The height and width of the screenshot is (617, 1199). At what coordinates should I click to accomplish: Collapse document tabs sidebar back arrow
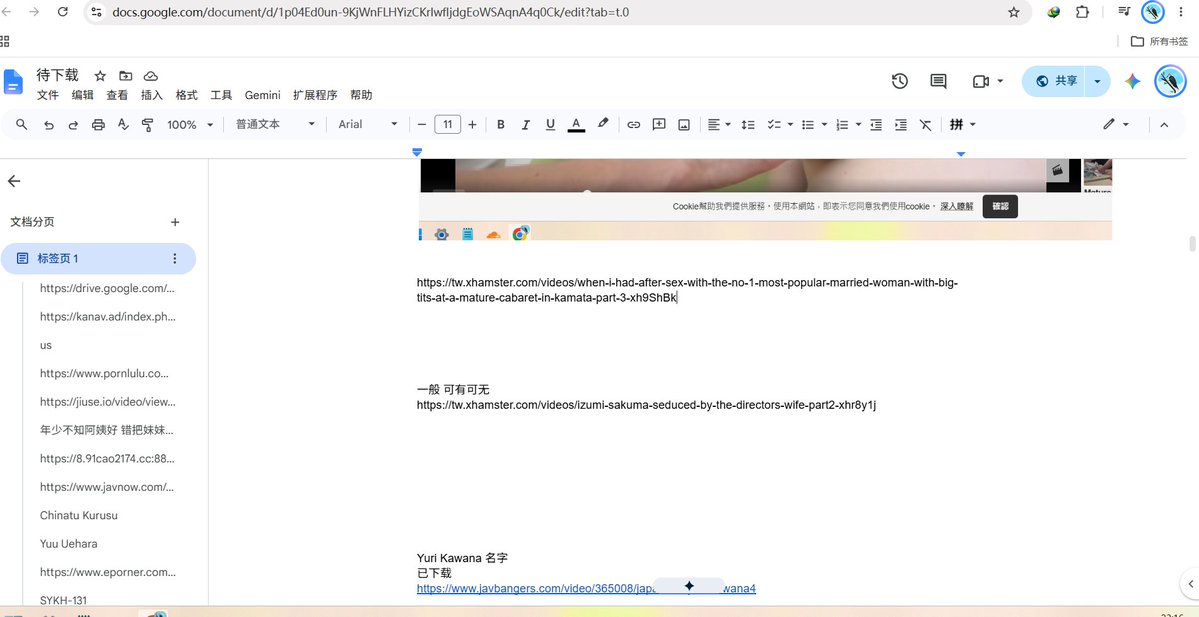14,181
